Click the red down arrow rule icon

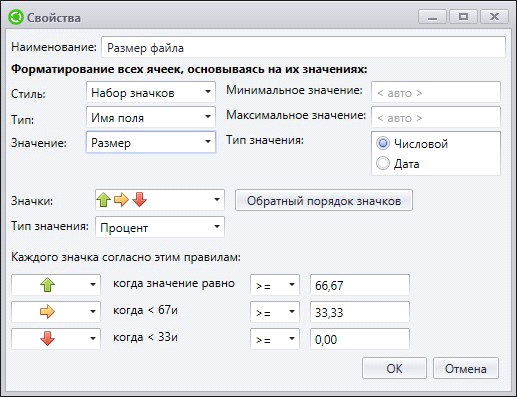47,339
